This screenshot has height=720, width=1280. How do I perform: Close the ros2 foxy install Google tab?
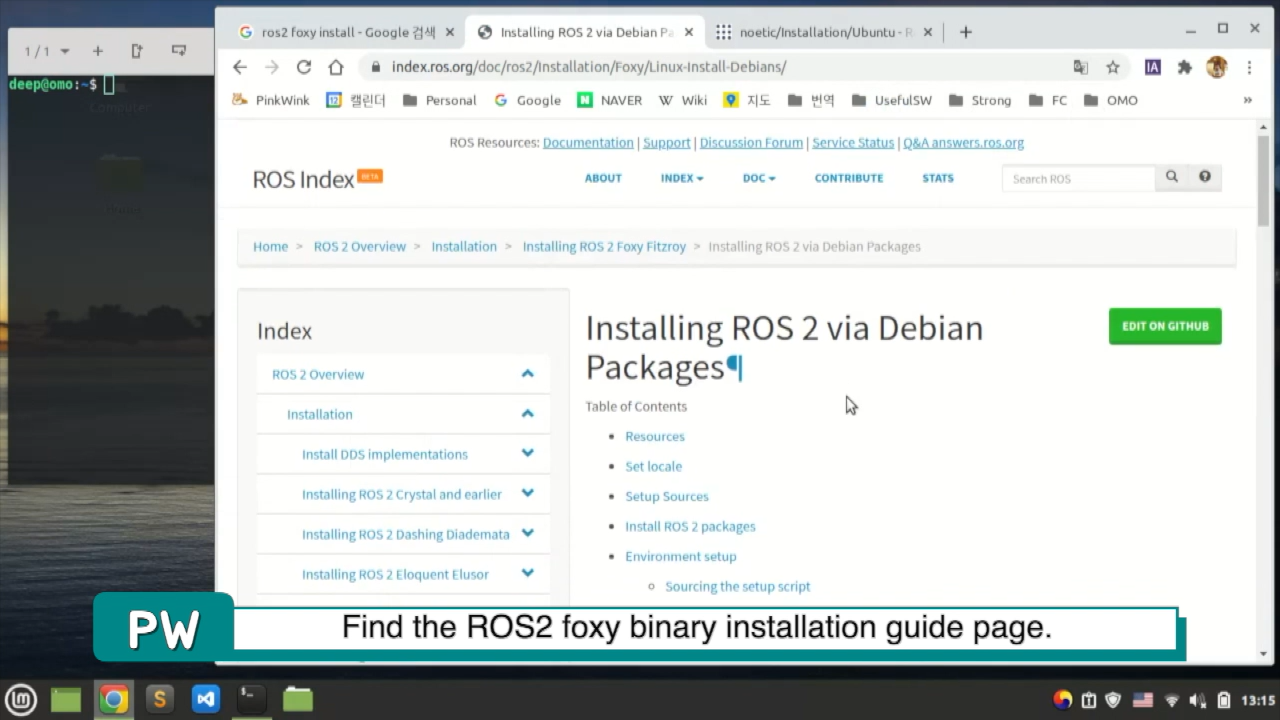tap(450, 32)
